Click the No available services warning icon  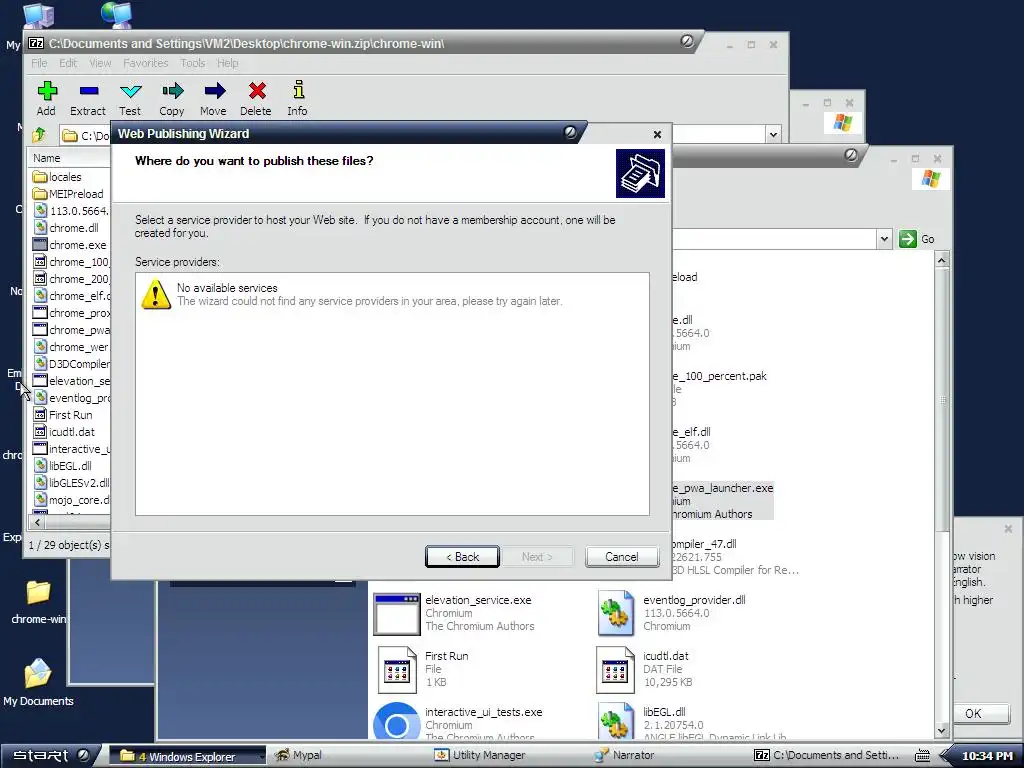click(156, 295)
